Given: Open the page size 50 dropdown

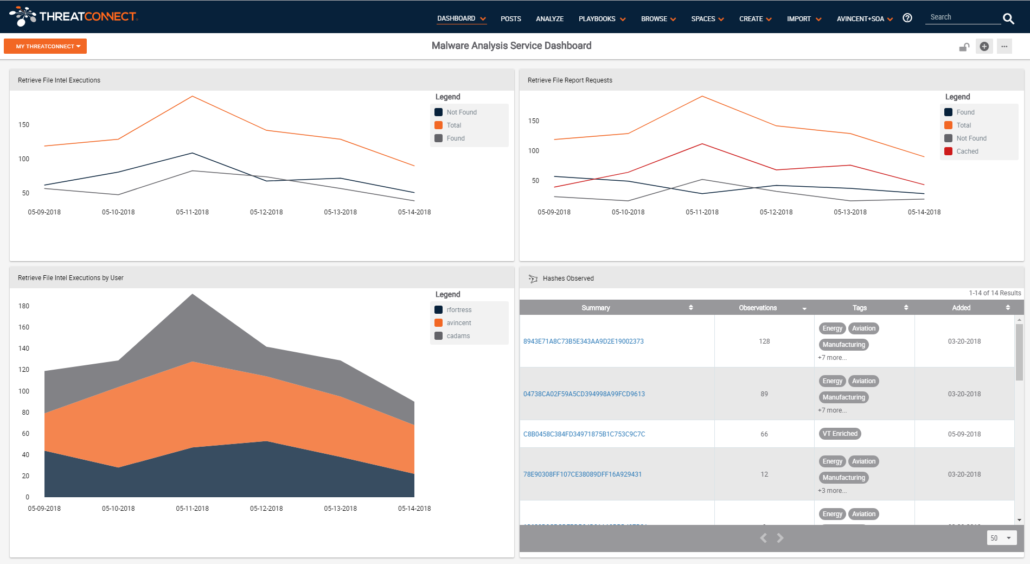Looking at the screenshot, I should [1002, 538].
